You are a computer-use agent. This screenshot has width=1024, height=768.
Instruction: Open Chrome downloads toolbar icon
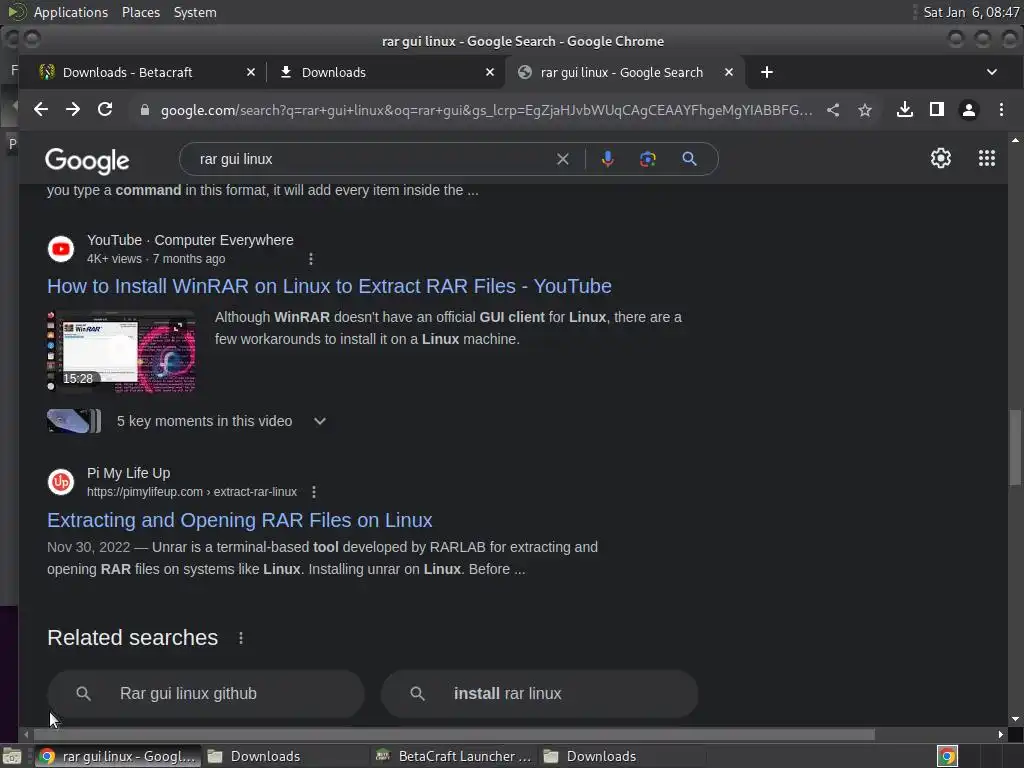(904, 110)
